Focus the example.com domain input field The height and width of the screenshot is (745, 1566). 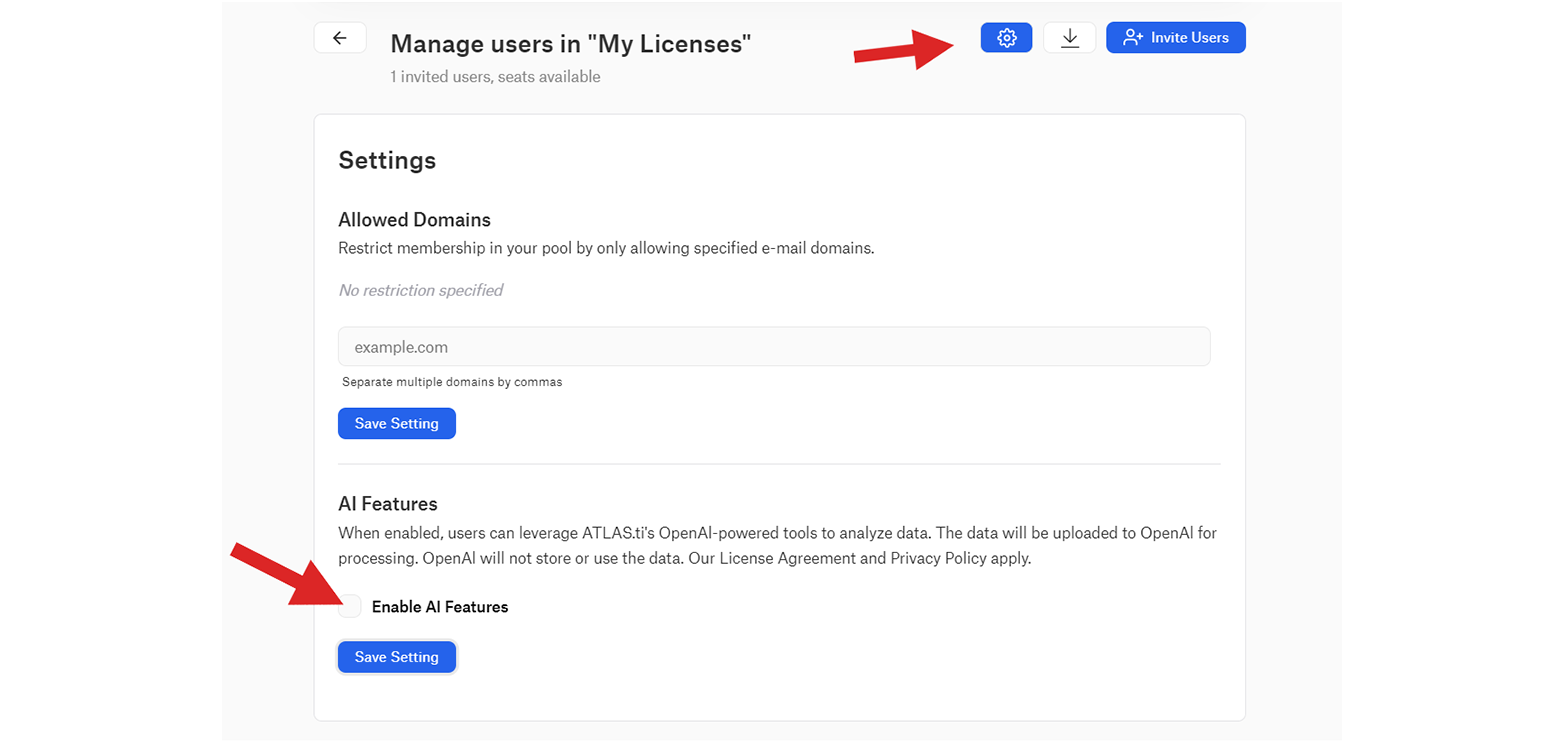click(773, 347)
